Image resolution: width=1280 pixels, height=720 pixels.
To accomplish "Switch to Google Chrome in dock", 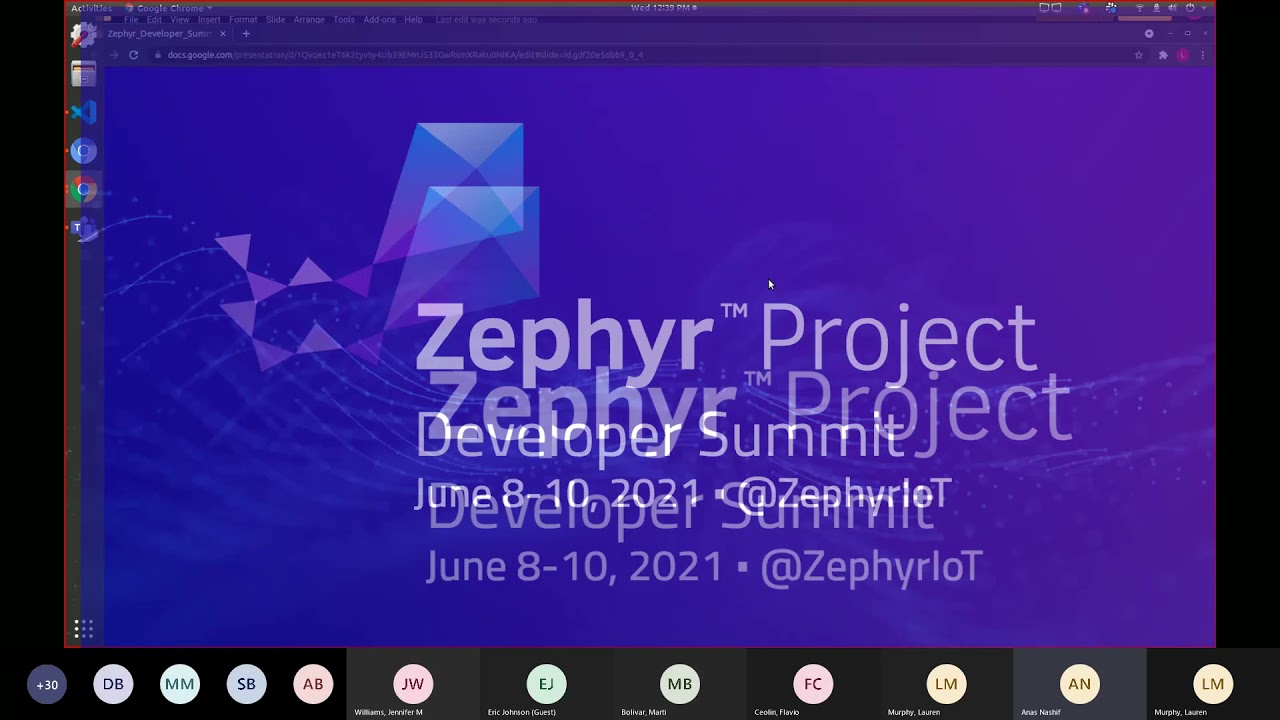I will [x=84, y=189].
